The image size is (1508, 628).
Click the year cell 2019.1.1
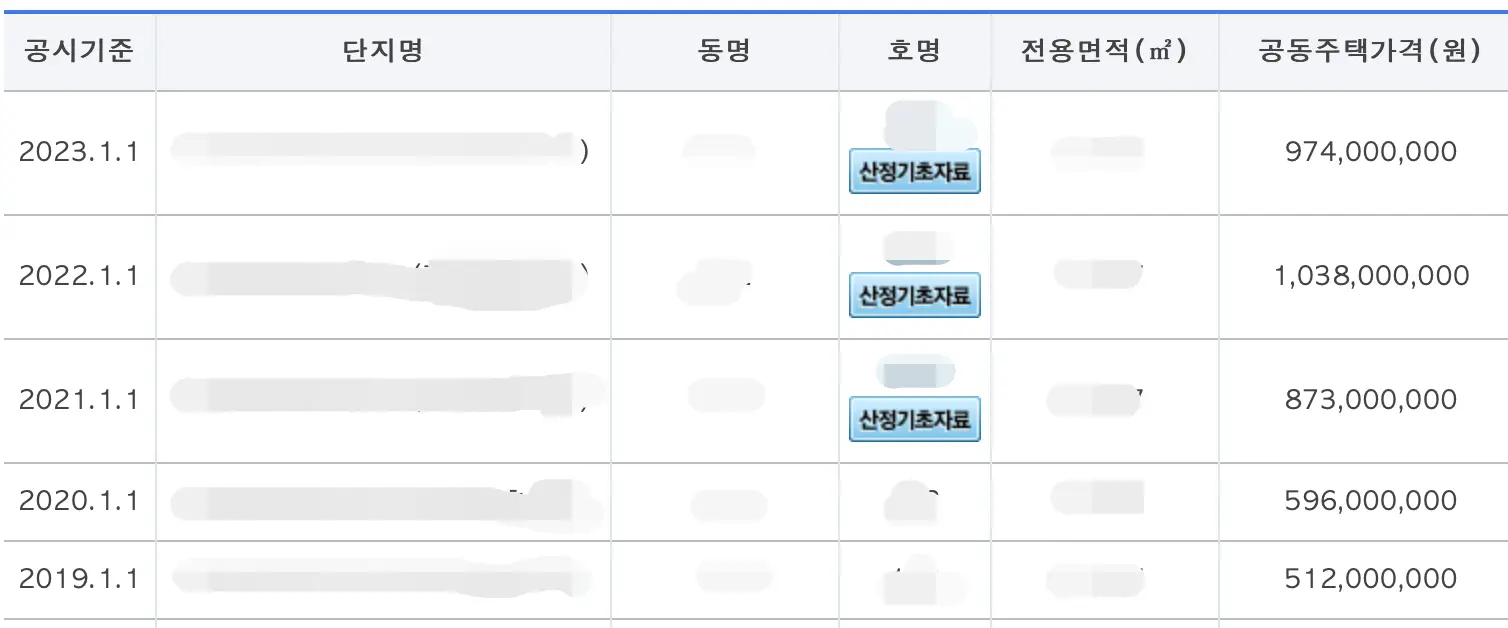tap(79, 578)
